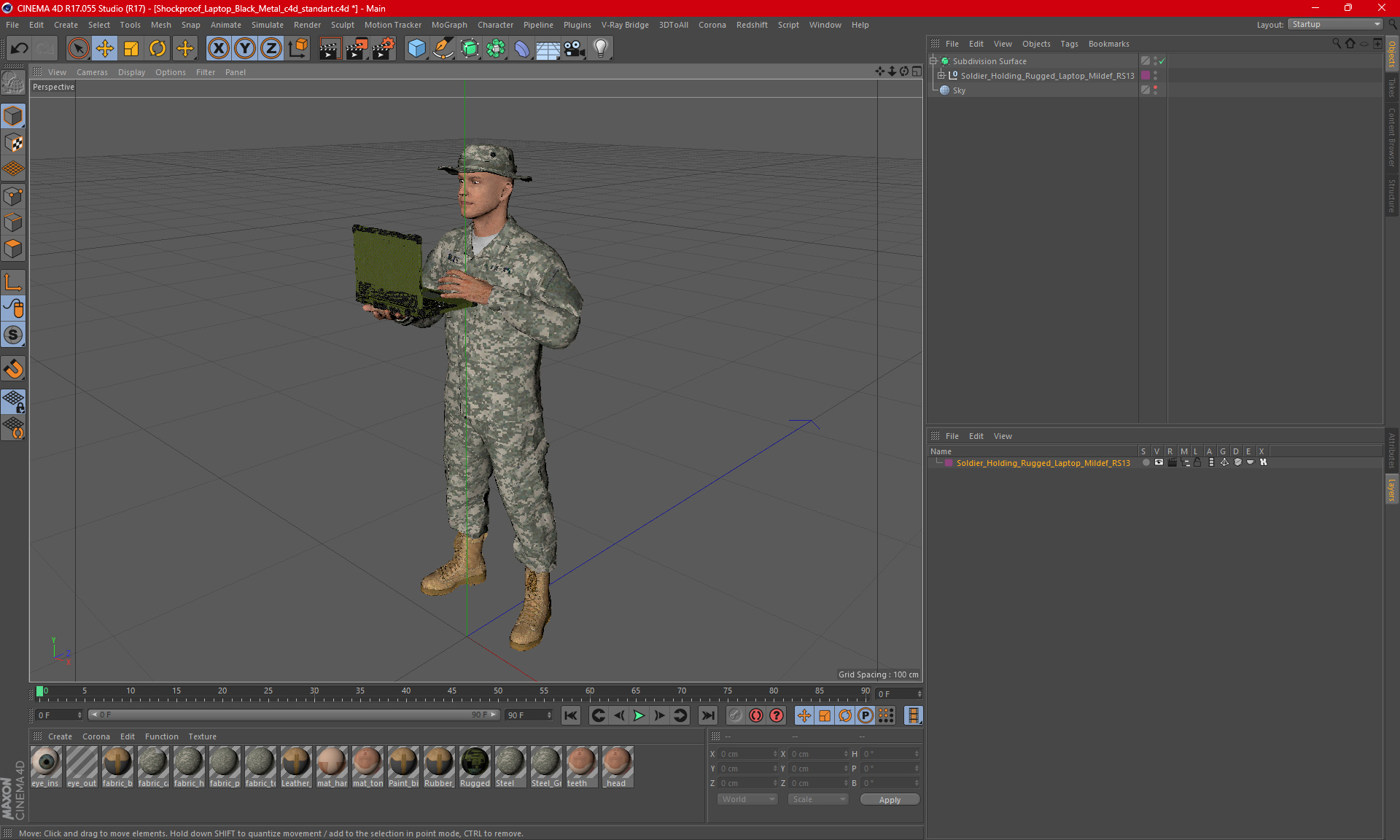Toggle Z axis lock
The height and width of the screenshot is (840, 1400).
pyautogui.click(x=271, y=49)
